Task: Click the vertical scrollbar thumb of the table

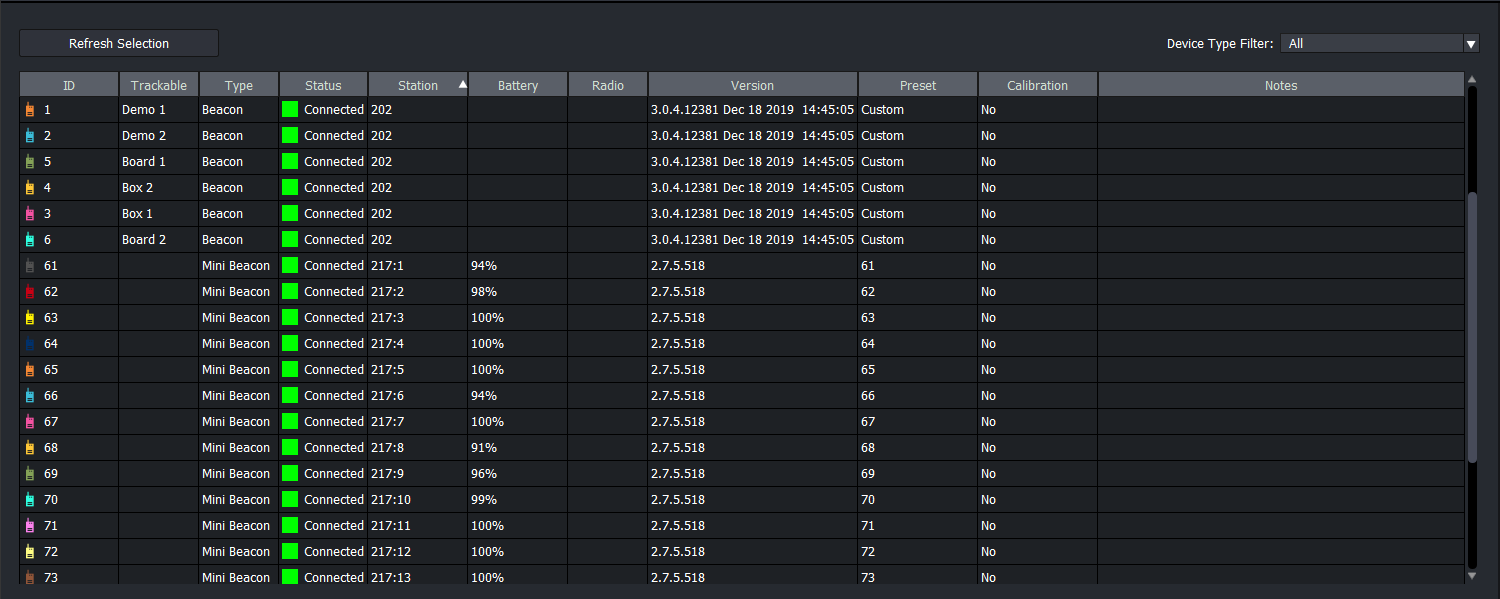Action: click(x=1471, y=325)
